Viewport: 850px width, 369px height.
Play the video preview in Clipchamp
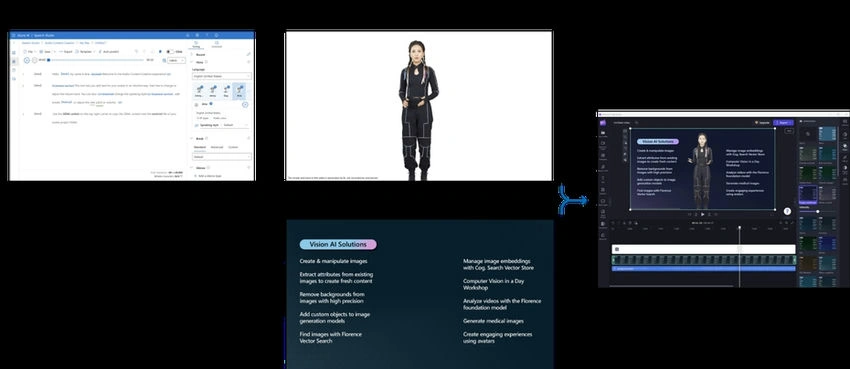click(703, 215)
